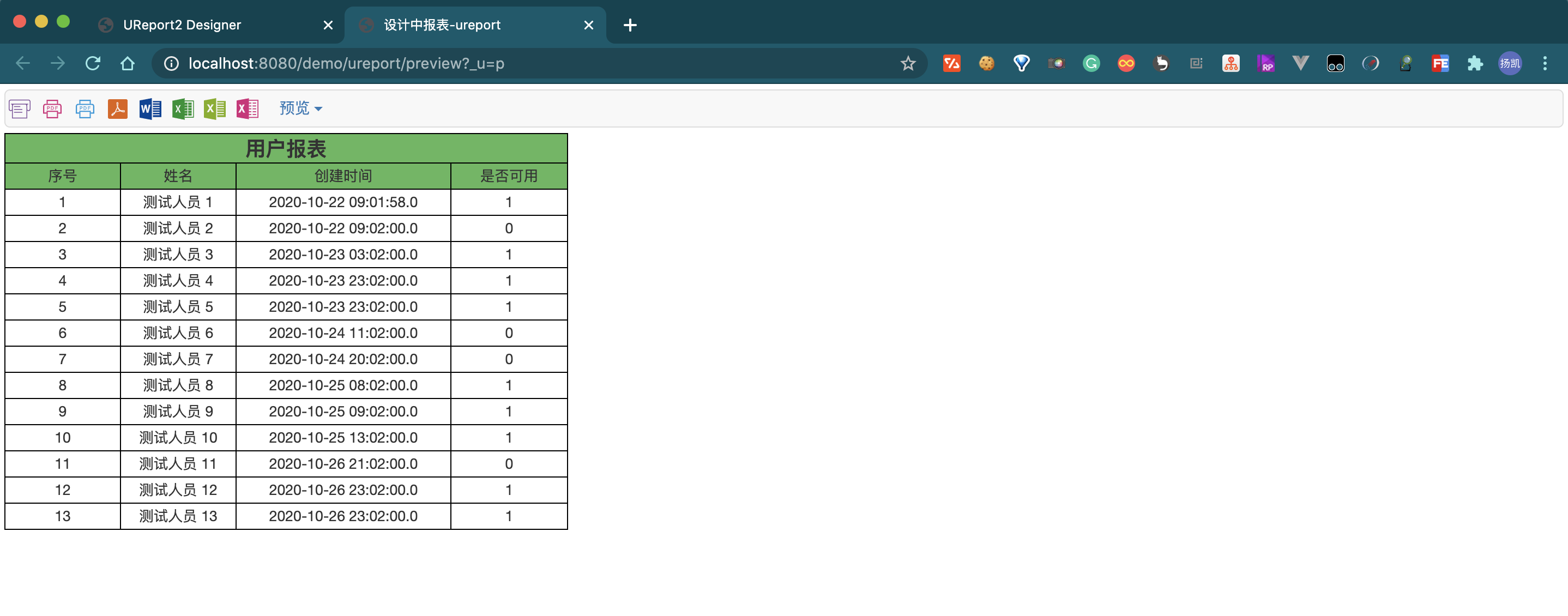Select the cell 测试人员 9

point(178,412)
